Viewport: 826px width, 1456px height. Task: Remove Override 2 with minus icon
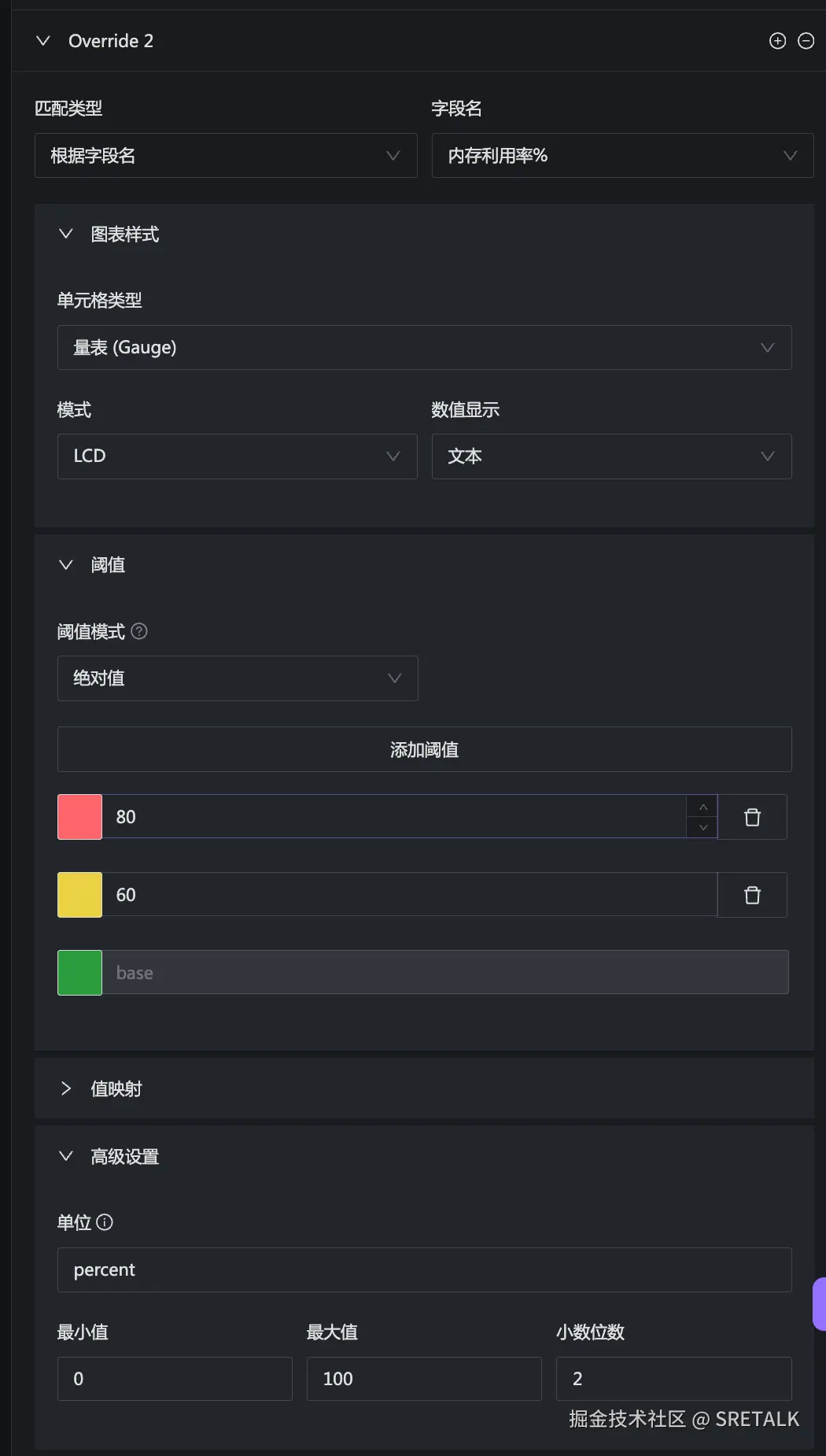pyautogui.click(x=806, y=41)
